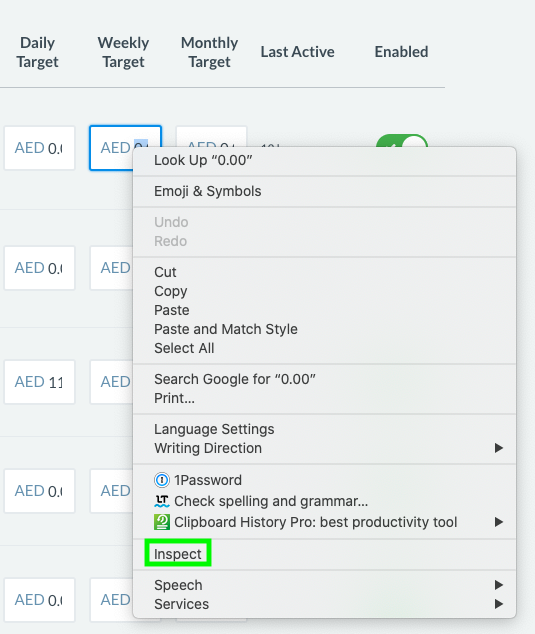535x634 pixels.
Task: Choose Select All in context menu
Action: click(x=184, y=348)
